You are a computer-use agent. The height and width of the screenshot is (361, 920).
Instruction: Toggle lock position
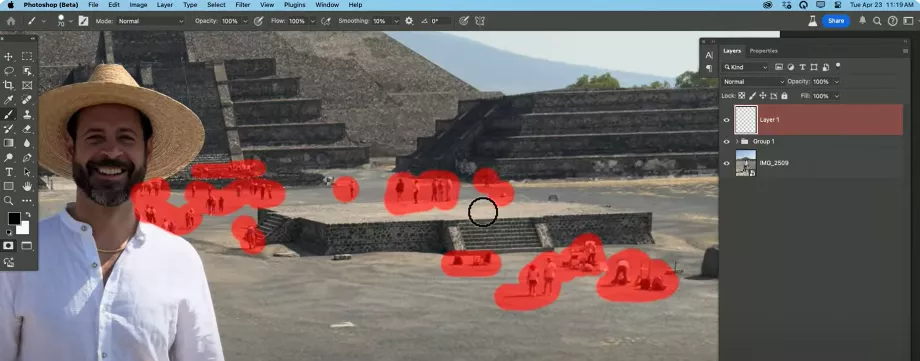[763, 96]
